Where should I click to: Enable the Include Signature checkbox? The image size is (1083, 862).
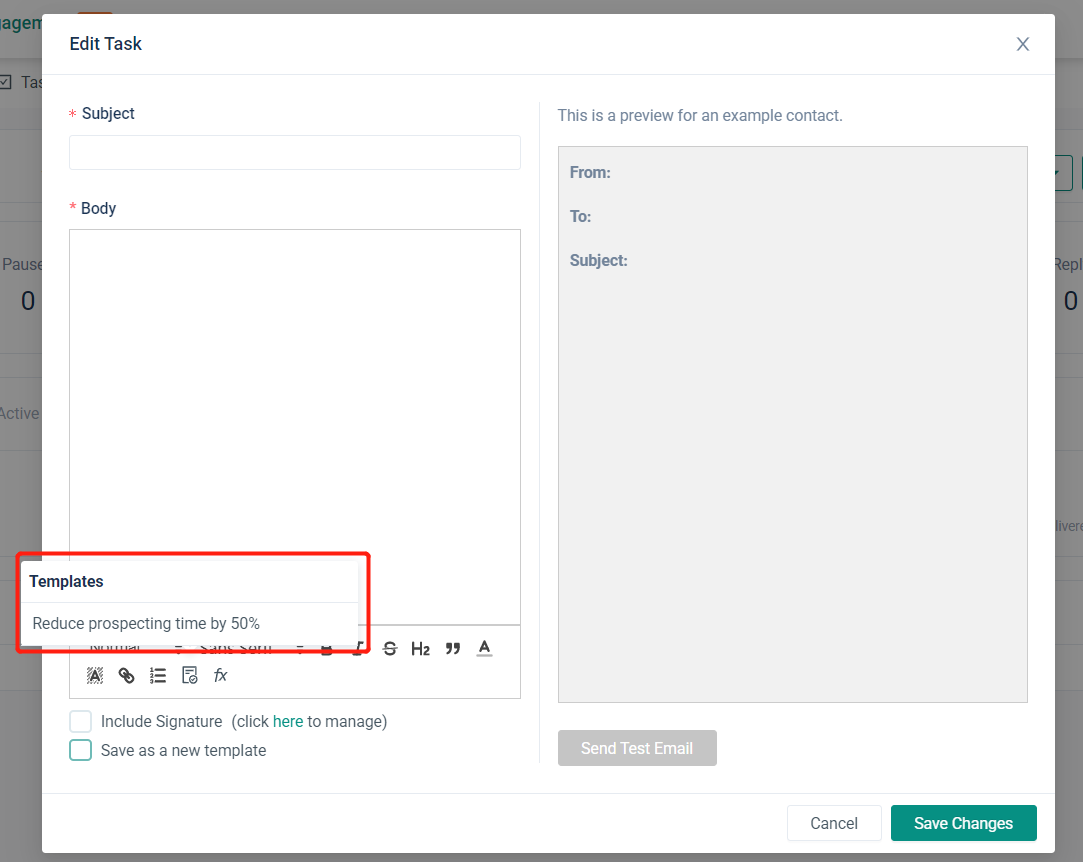tap(81, 721)
